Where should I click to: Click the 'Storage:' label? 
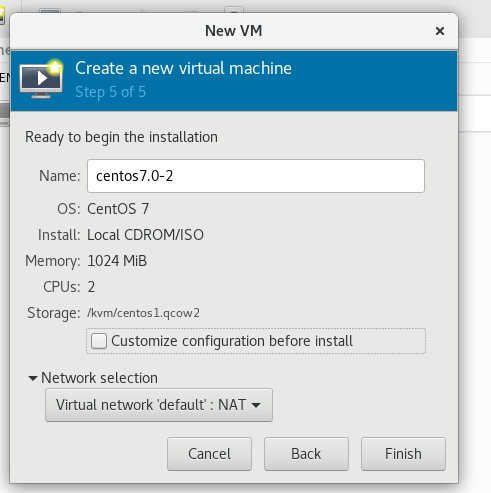click(54, 313)
